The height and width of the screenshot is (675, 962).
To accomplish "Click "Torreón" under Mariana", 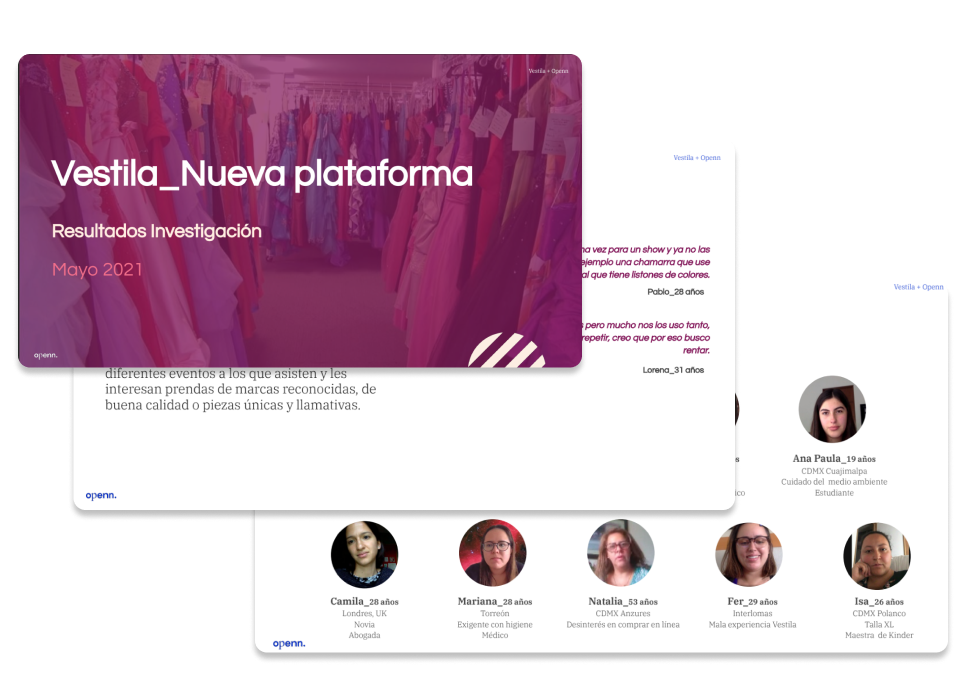I will 494,614.
